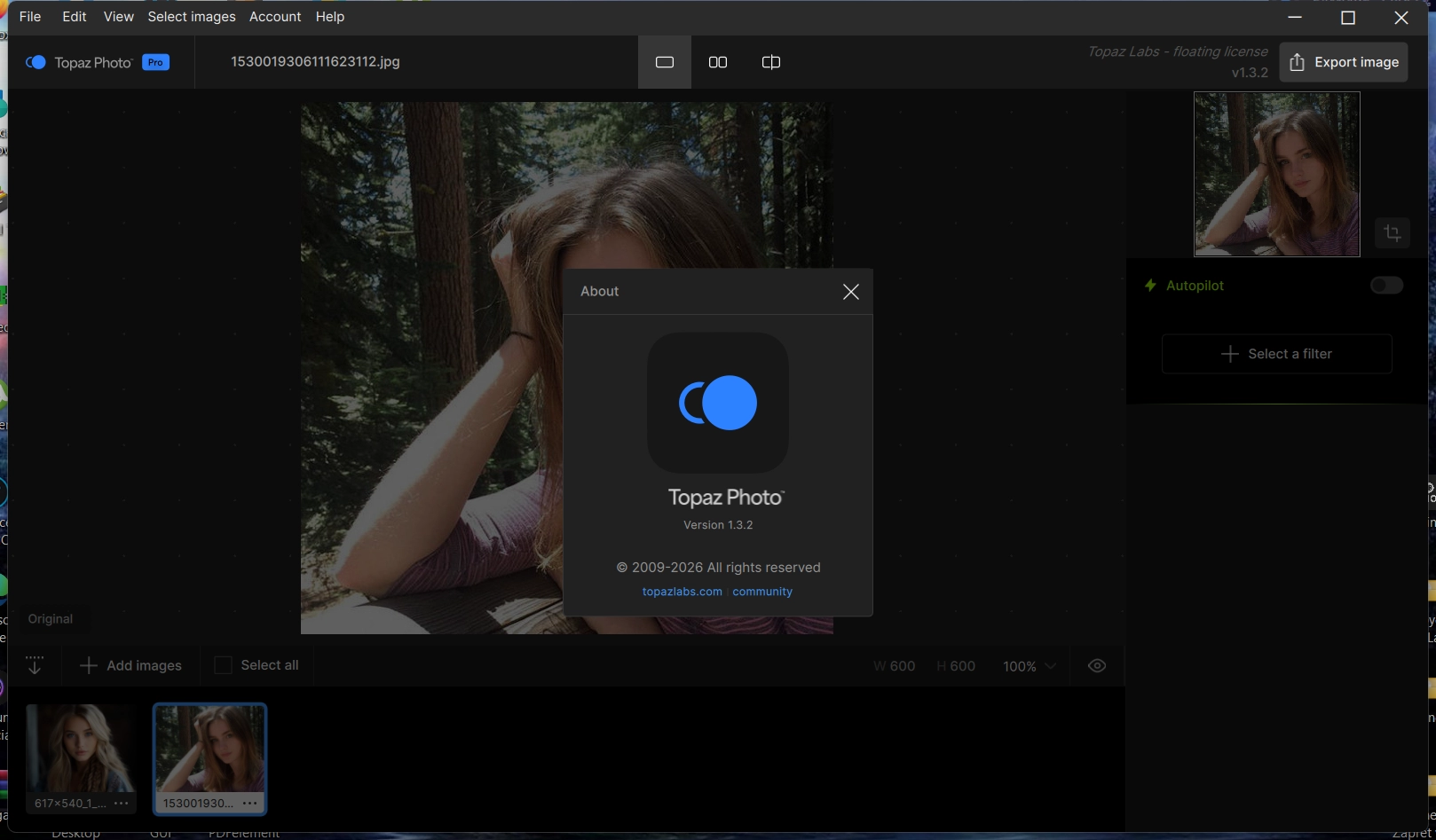Viewport: 1436px width, 840px height.
Task: Toggle original preview eye icon
Action: (x=1097, y=665)
